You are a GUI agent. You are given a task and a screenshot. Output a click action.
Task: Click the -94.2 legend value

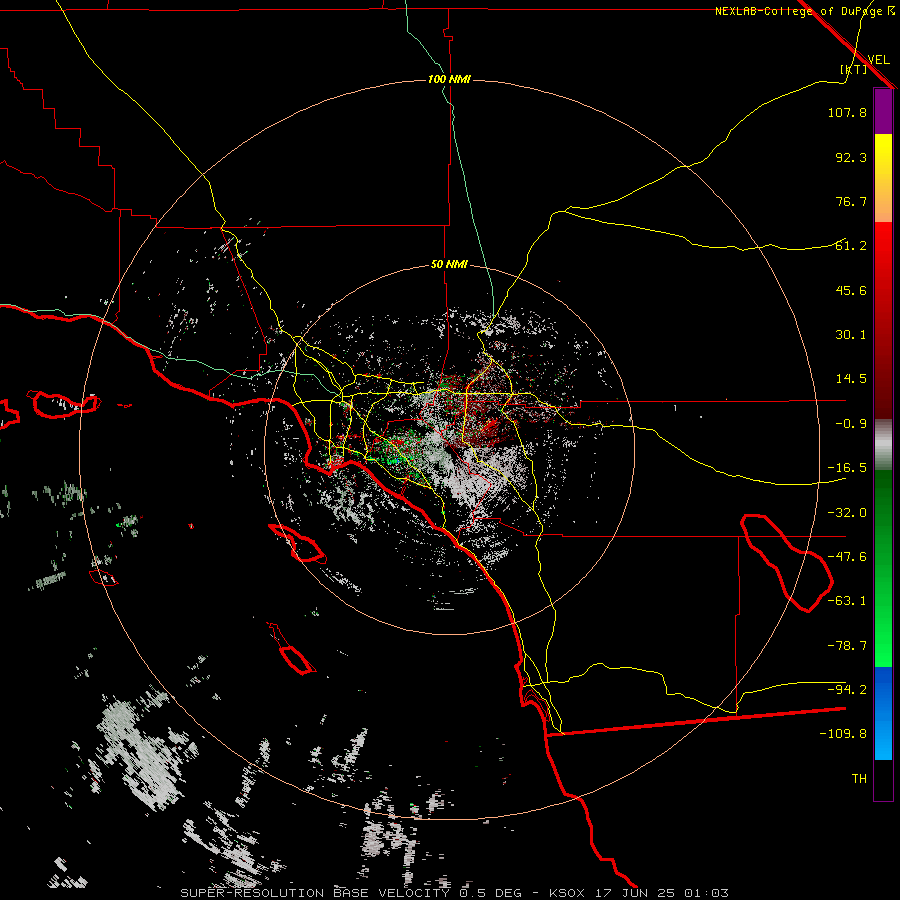[x=847, y=689]
